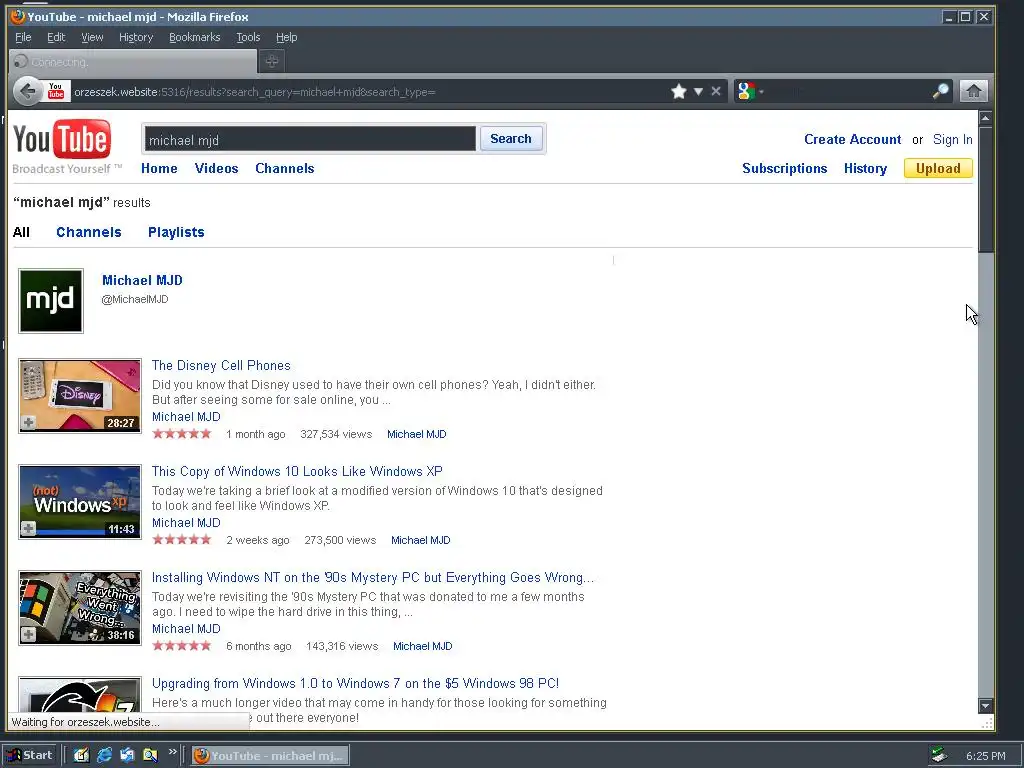Image resolution: width=1024 pixels, height=768 pixels.
Task: Open the address bar history dropdown arrow
Action: tap(698, 91)
